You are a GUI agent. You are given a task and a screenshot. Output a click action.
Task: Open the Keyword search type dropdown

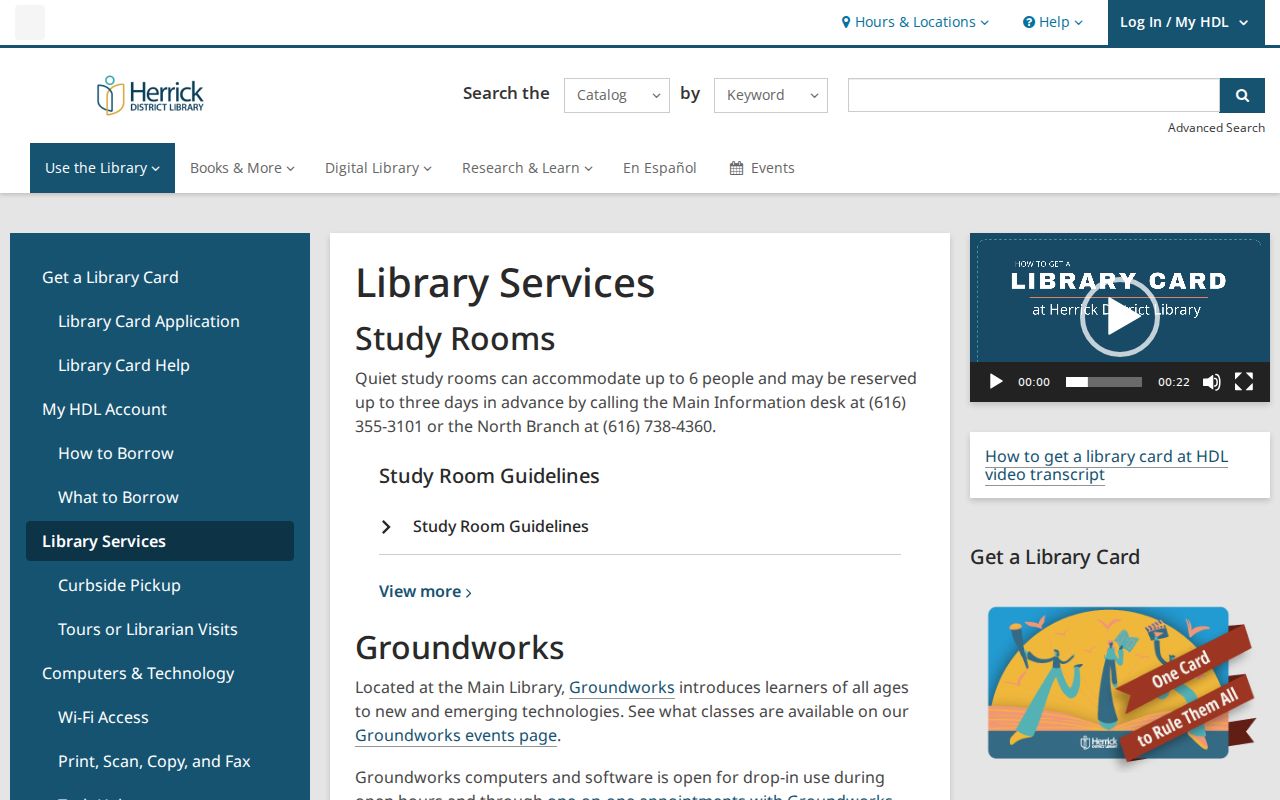[771, 95]
